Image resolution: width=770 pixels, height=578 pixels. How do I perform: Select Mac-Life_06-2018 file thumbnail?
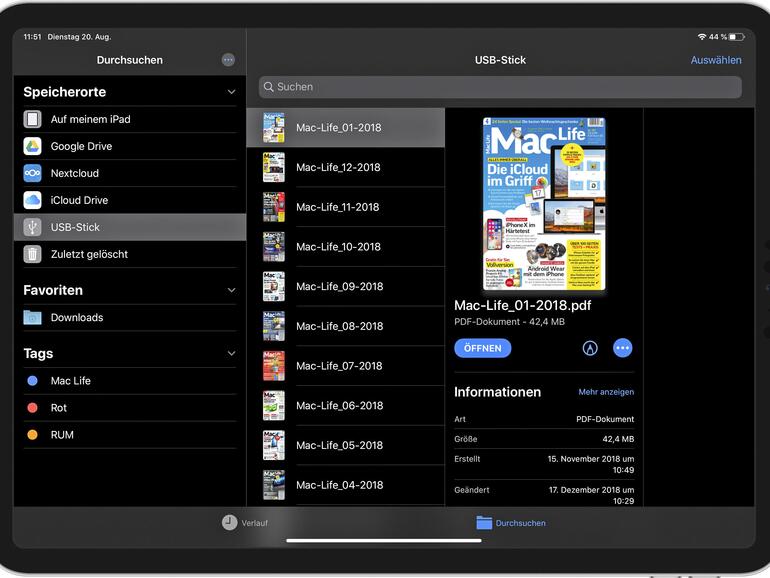(274, 406)
